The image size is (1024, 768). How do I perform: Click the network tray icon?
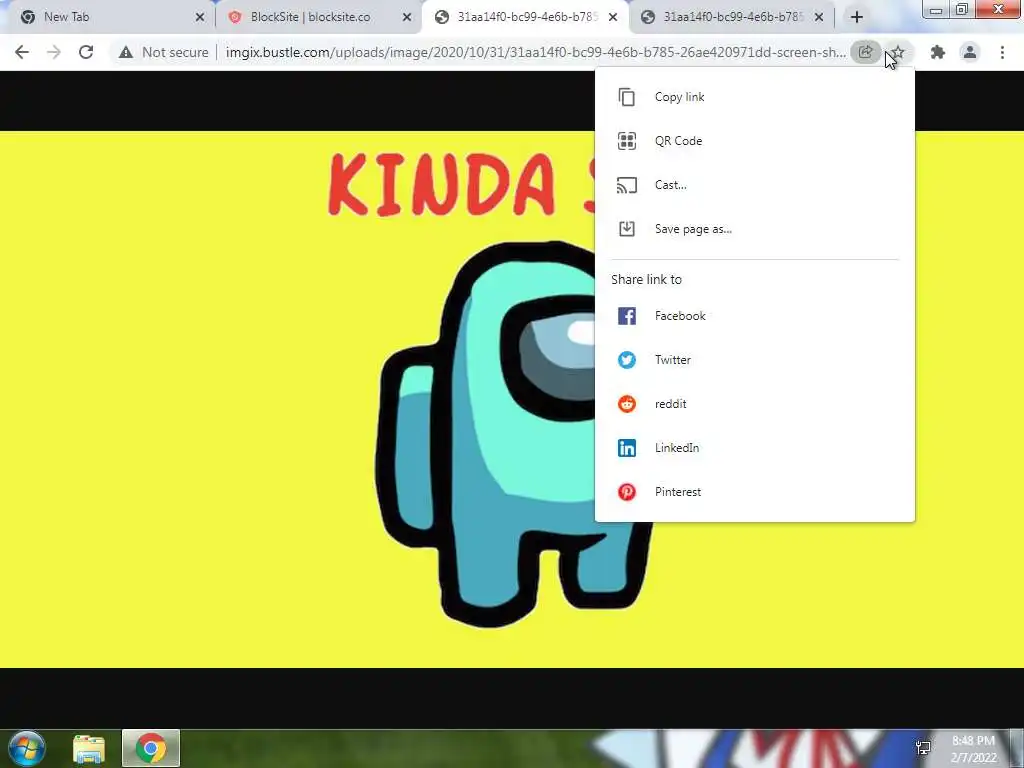pyautogui.click(x=923, y=748)
